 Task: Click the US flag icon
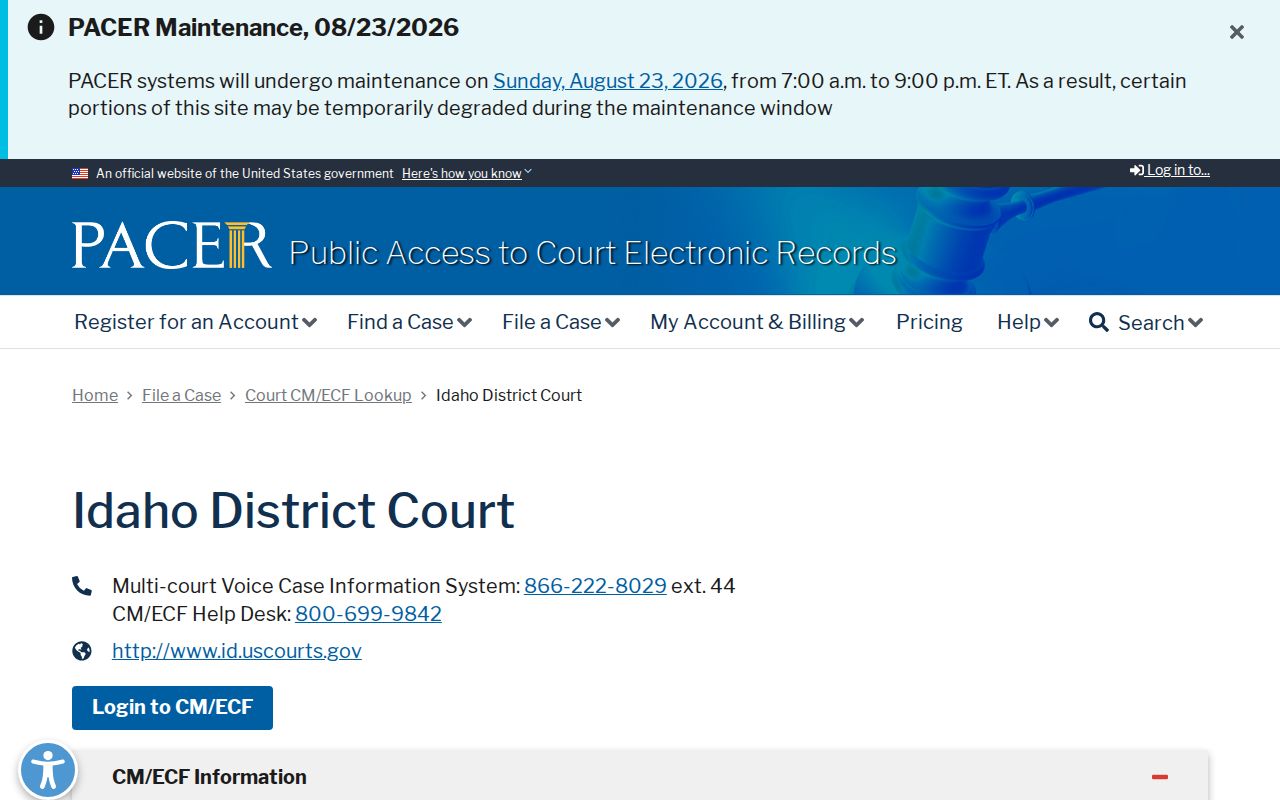pyautogui.click(x=80, y=173)
